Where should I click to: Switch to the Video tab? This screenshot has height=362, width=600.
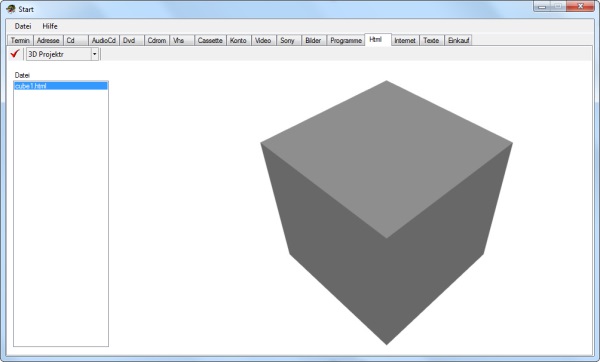[x=263, y=40]
